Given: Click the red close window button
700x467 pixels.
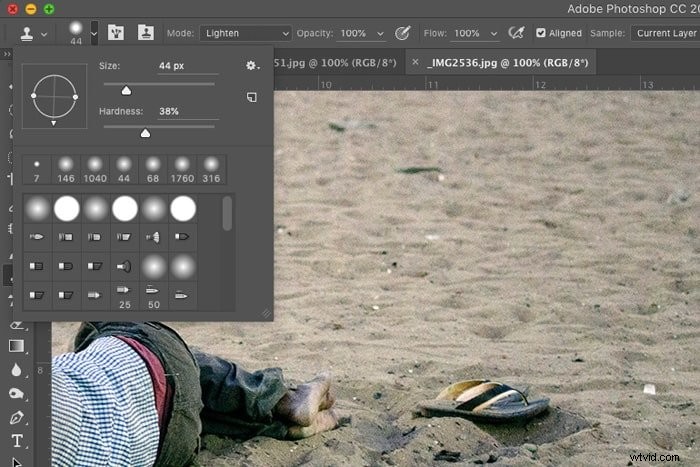Looking at the screenshot, I should tap(12, 9).
